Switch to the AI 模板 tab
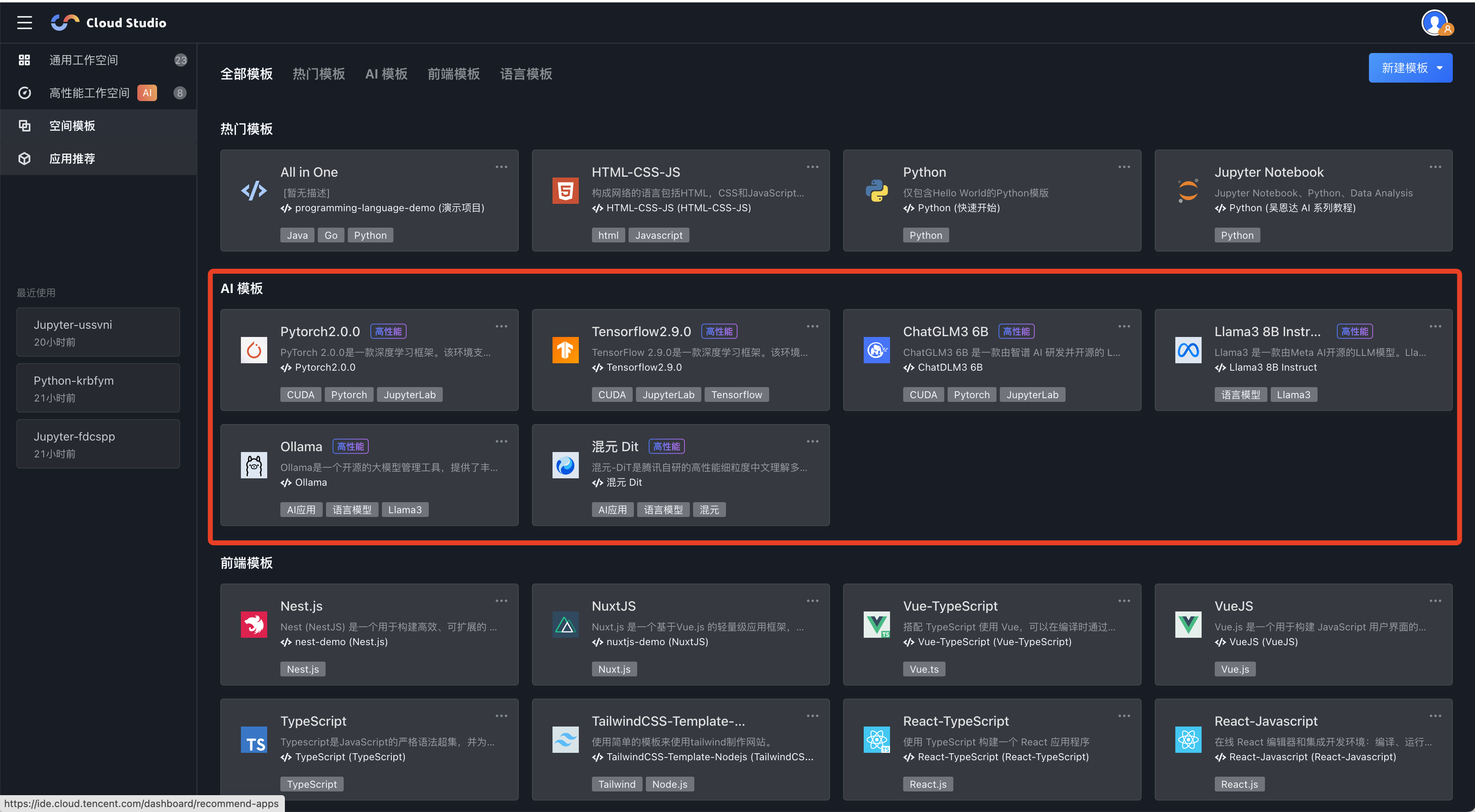This screenshot has width=1475, height=812. (x=386, y=74)
